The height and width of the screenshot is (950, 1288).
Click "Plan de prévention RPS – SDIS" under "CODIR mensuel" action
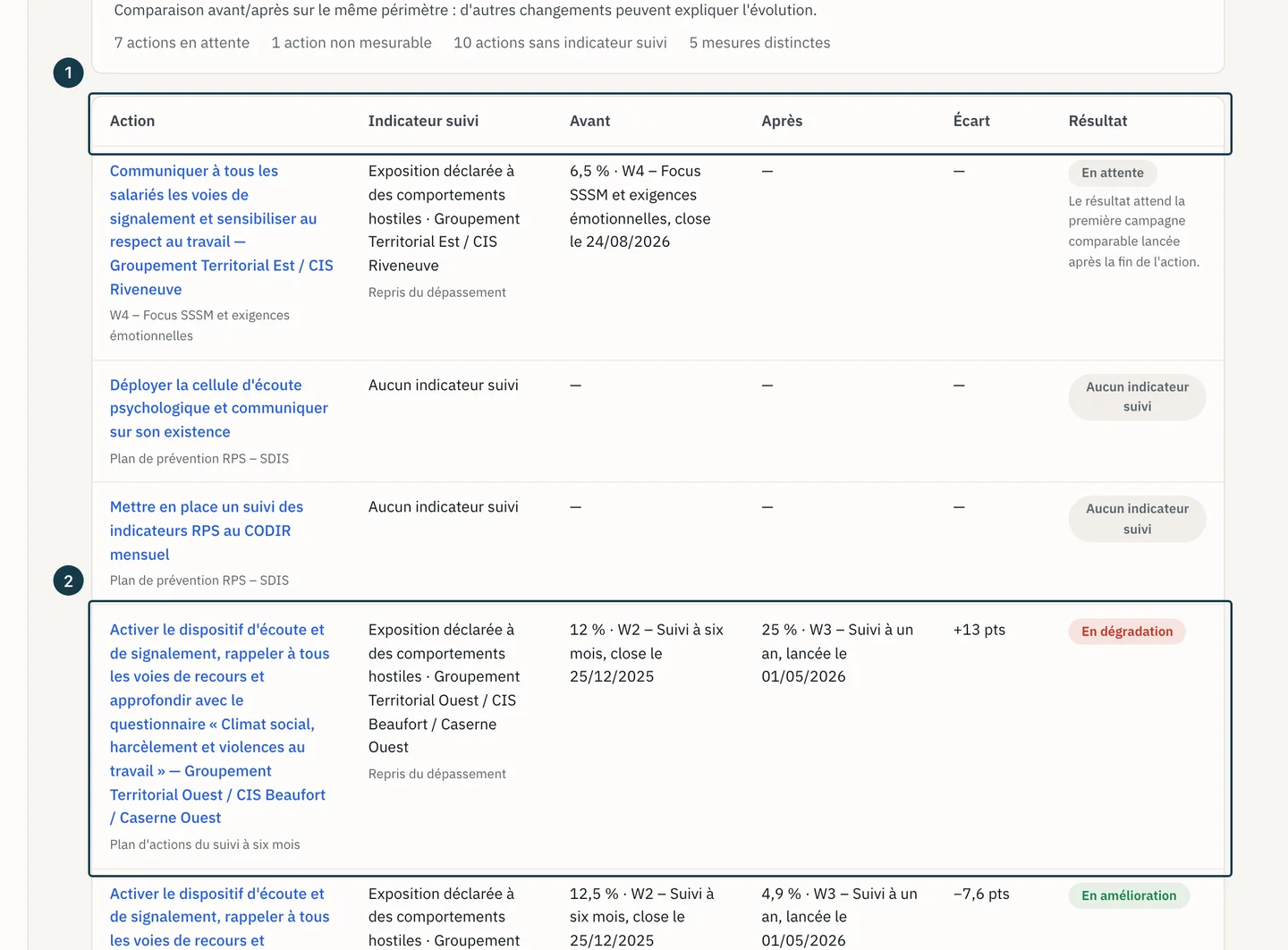click(x=199, y=581)
